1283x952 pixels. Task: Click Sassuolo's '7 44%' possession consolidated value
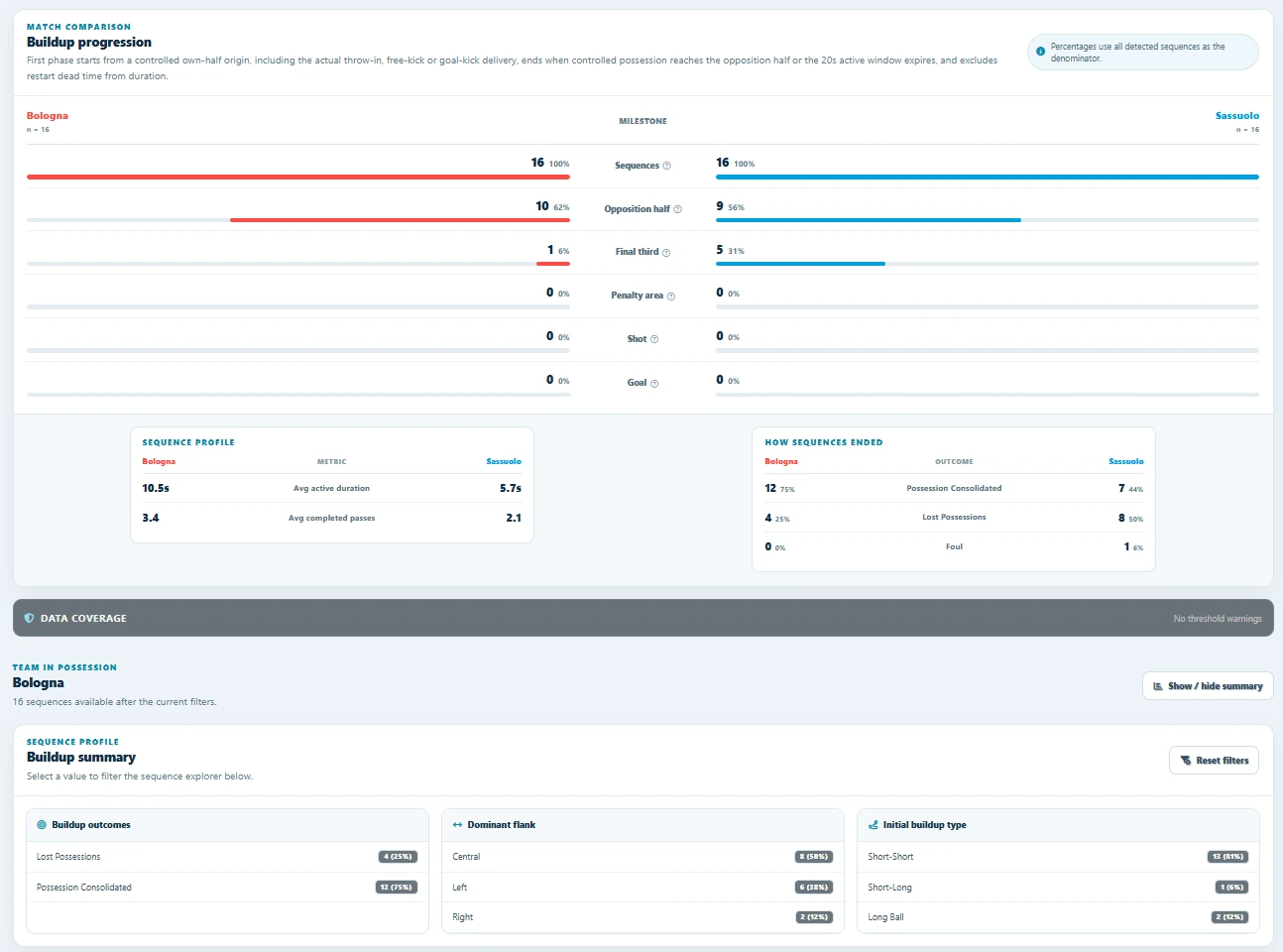[x=1131, y=488]
